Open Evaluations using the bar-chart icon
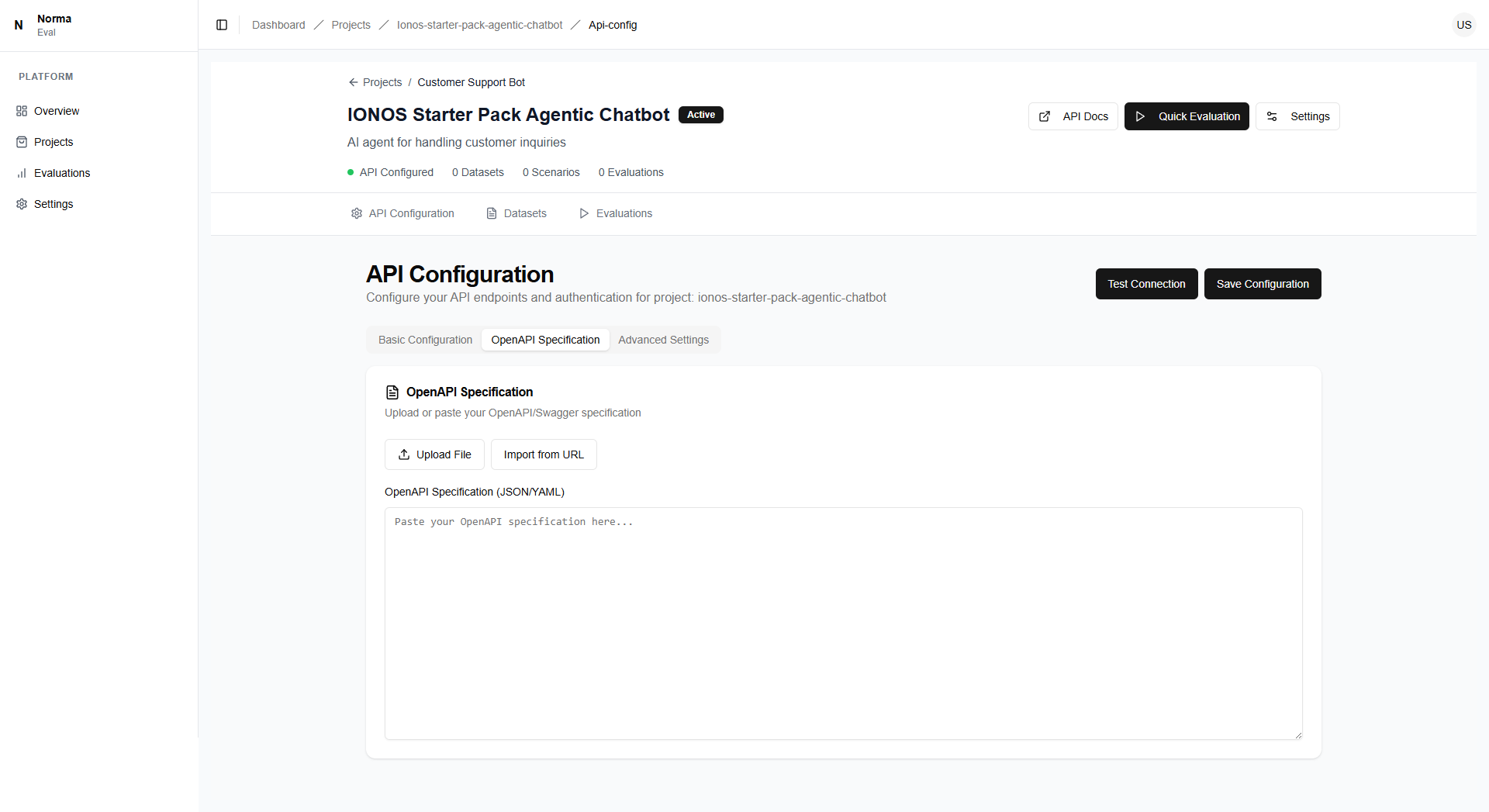 click(22, 172)
